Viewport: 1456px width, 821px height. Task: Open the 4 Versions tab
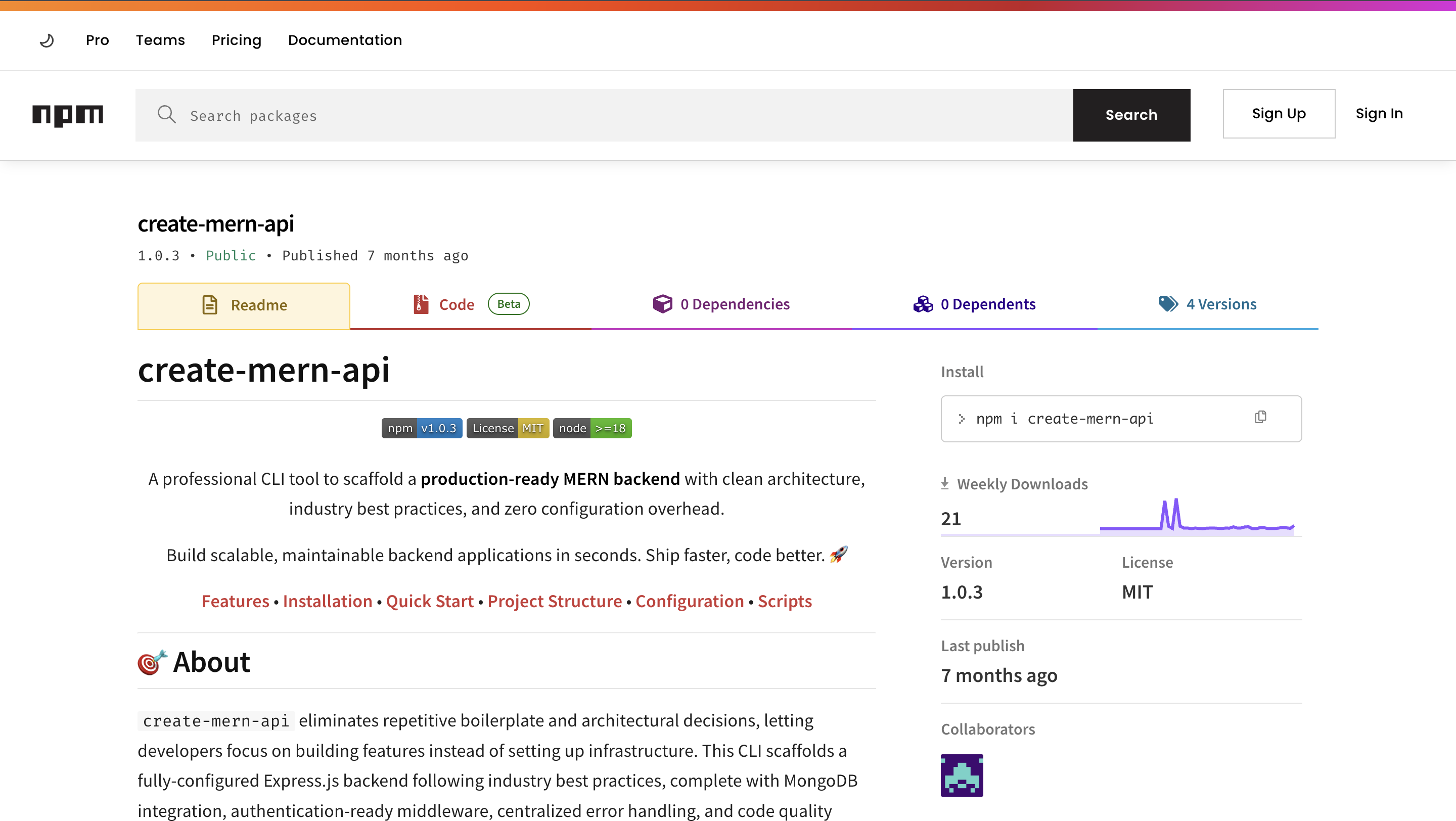(x=1207, y=304)
